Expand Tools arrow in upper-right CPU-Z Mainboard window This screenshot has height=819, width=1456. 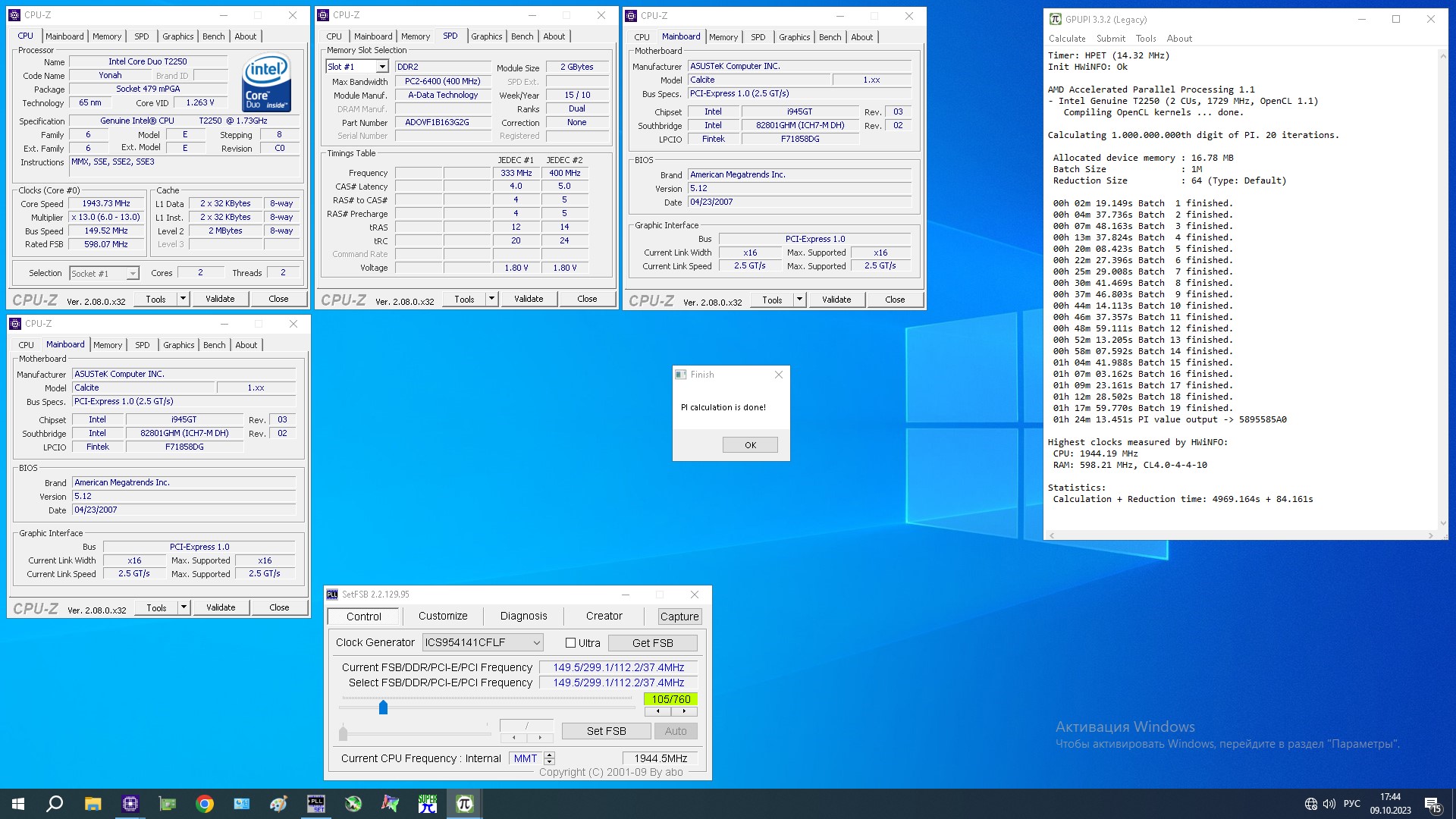799,300
